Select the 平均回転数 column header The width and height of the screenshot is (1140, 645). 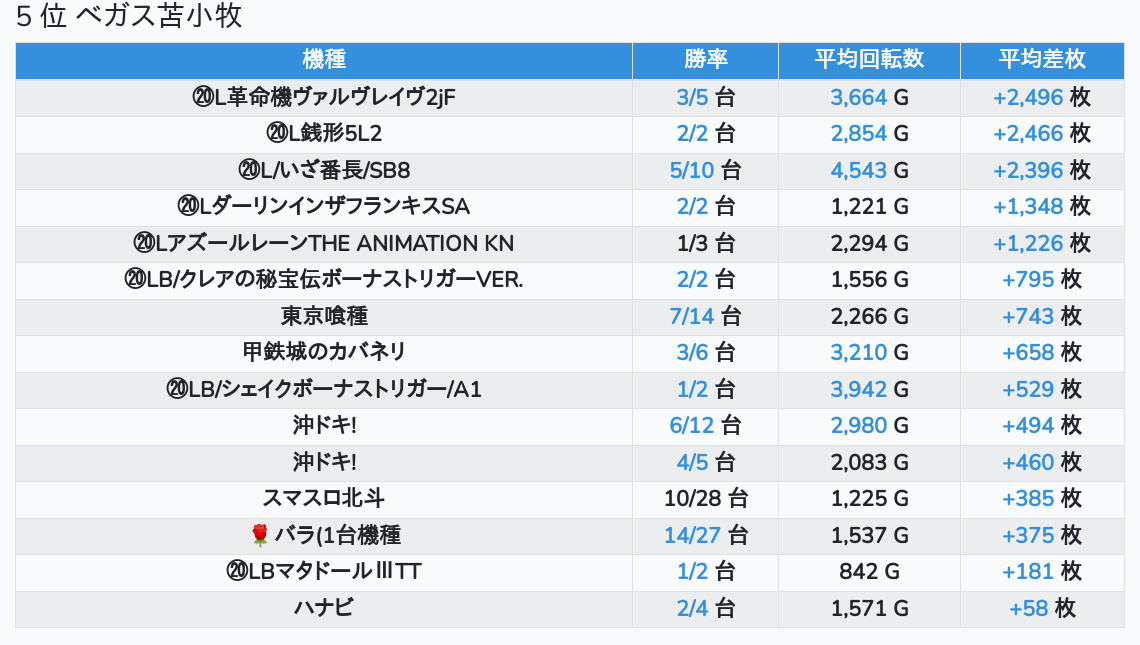(x=869, y=60)
